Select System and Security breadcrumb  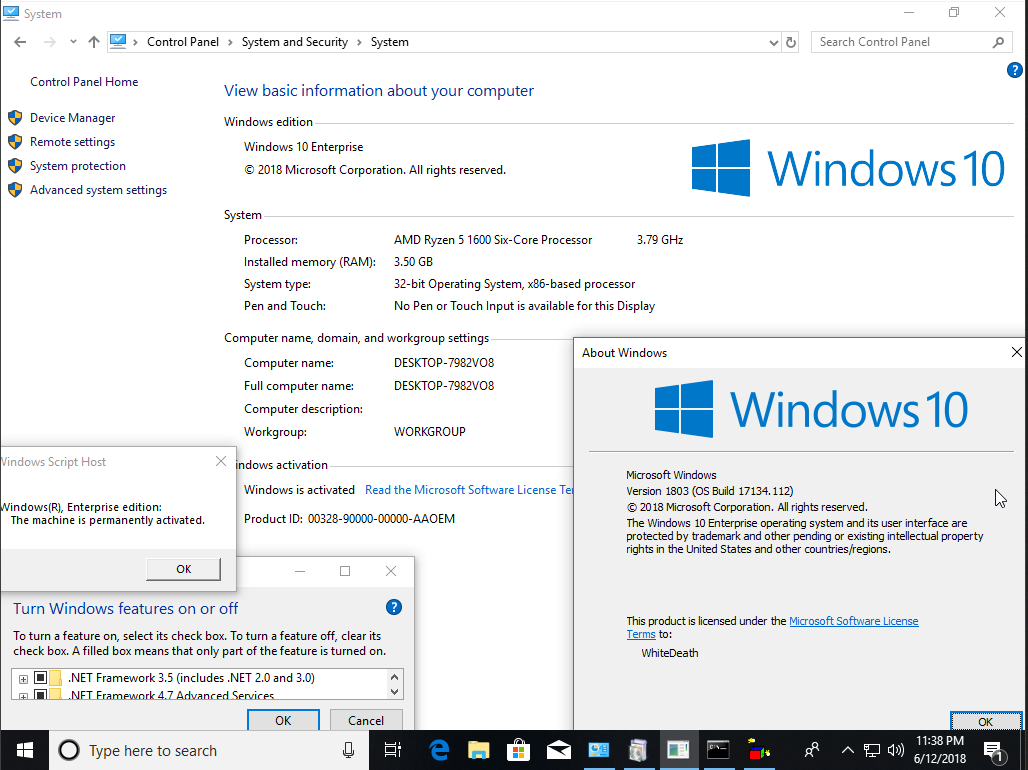coord(294,42)
